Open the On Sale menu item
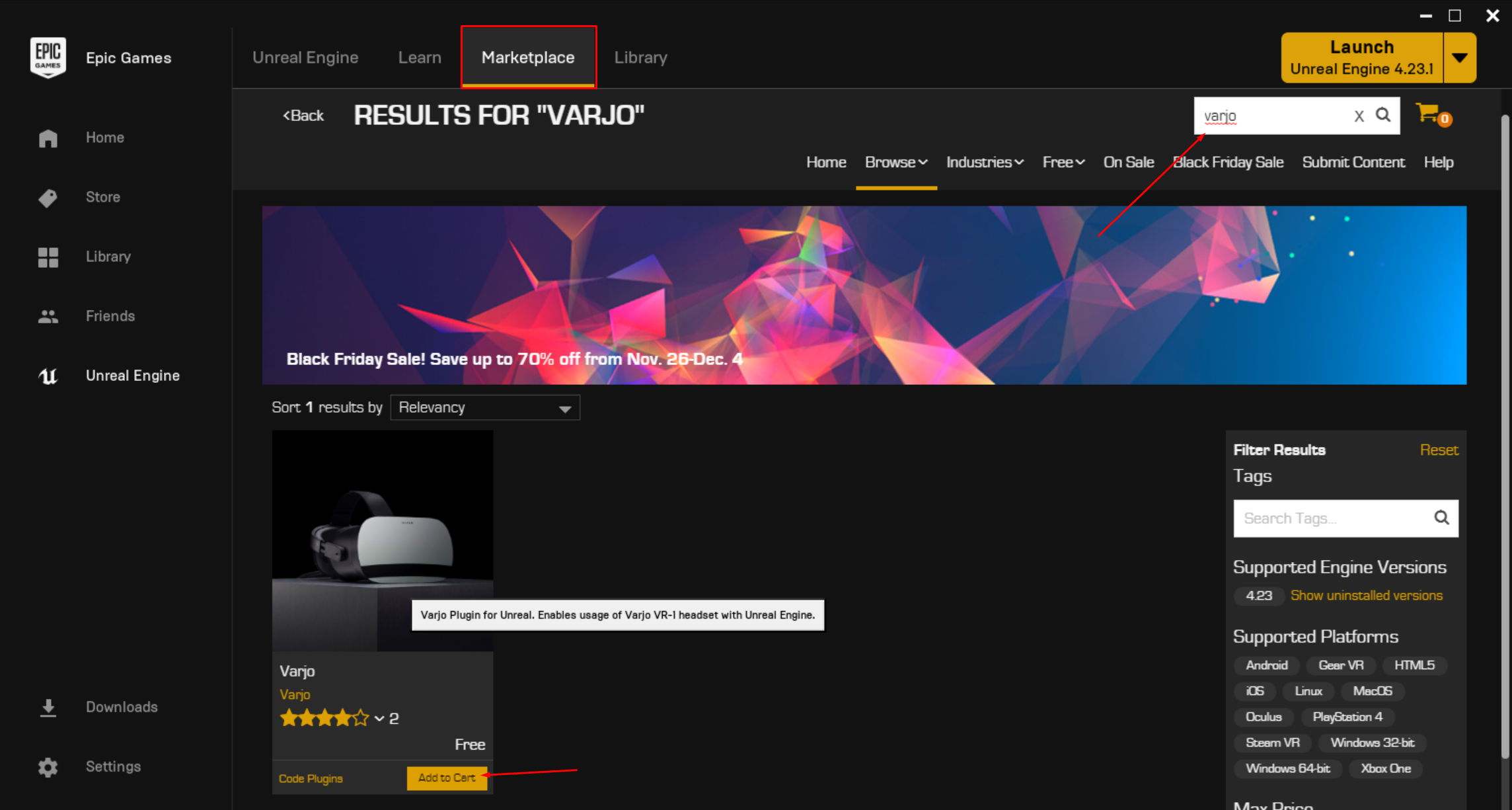The image size is (1512, 810). tap(1129, 163)
